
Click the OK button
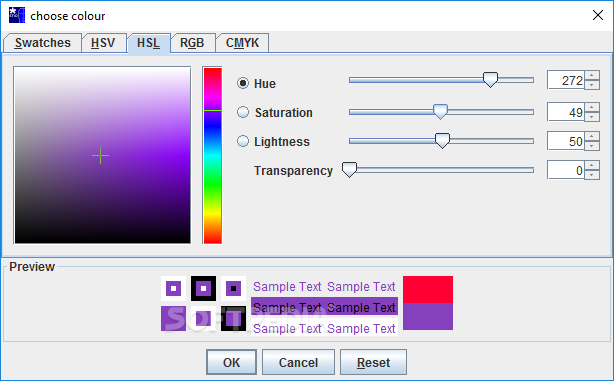pyautogui.click(x=231, y=362)
